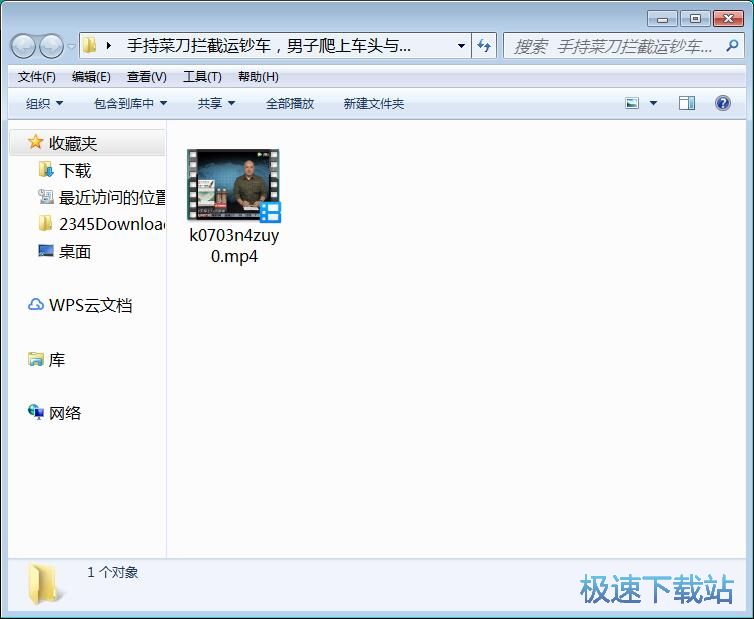Click the WPS cloud icon
This screenshot has height=619, width=754.
click(36, 304)
